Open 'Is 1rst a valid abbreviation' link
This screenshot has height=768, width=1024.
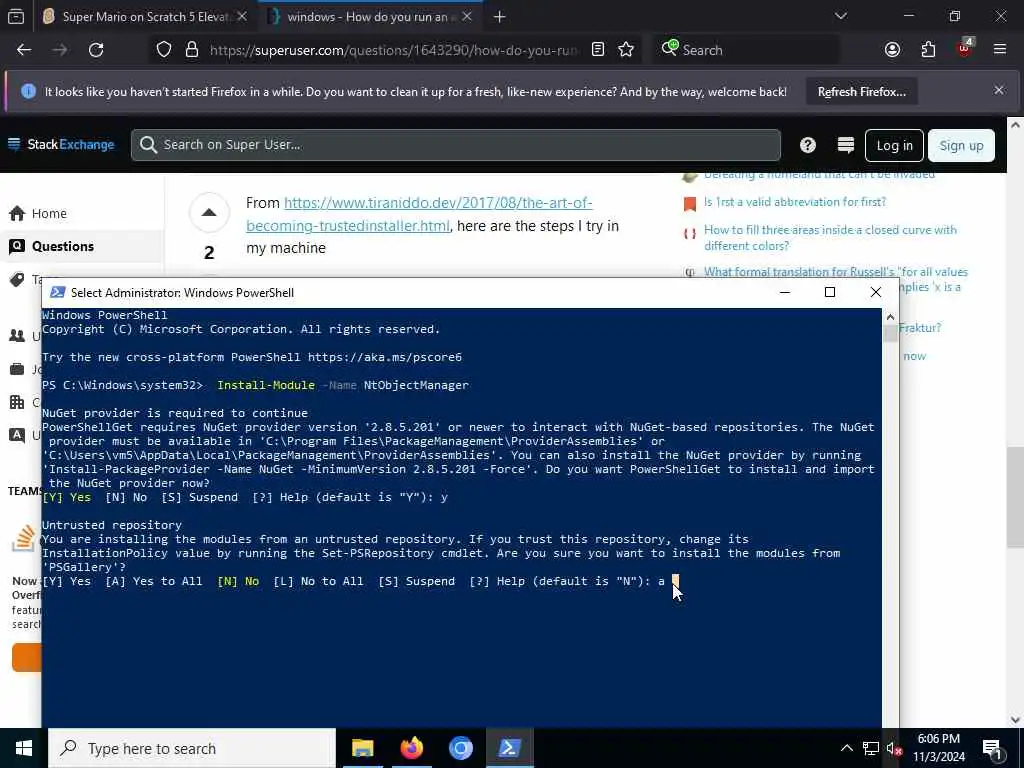[795, 202]
